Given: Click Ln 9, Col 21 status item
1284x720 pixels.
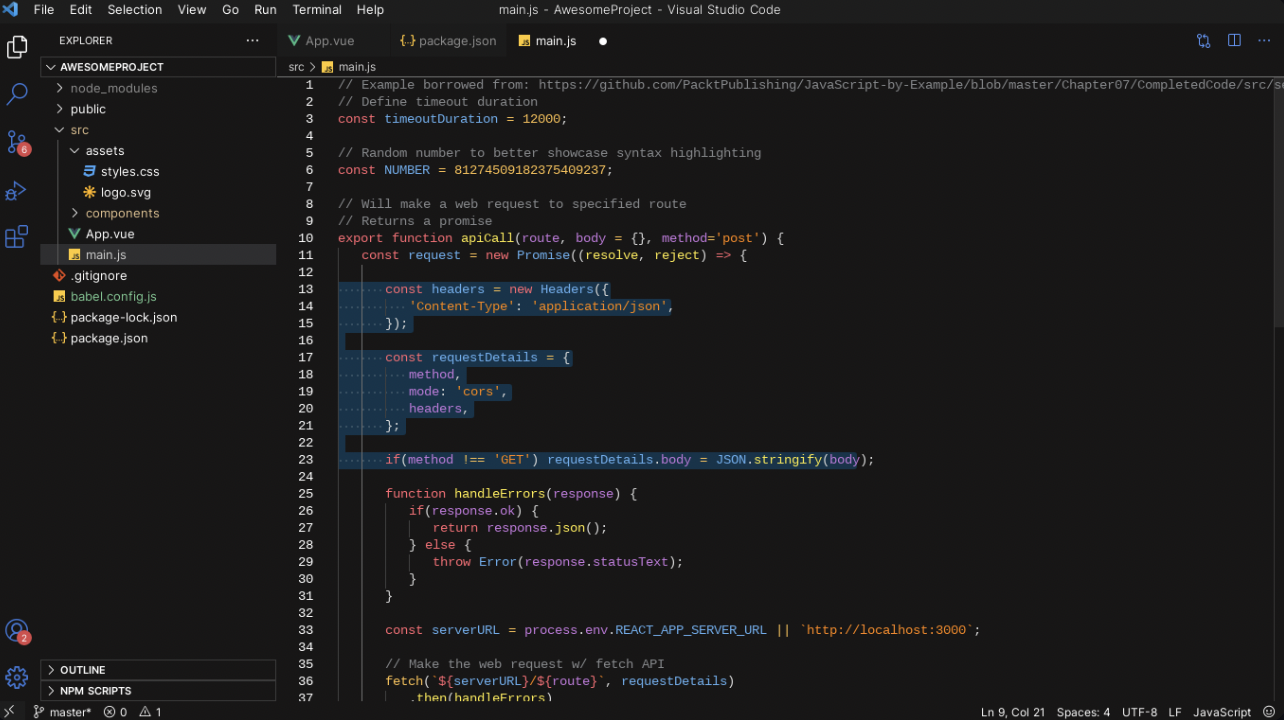Looking at the screenshot, I should click(1012, 712).
